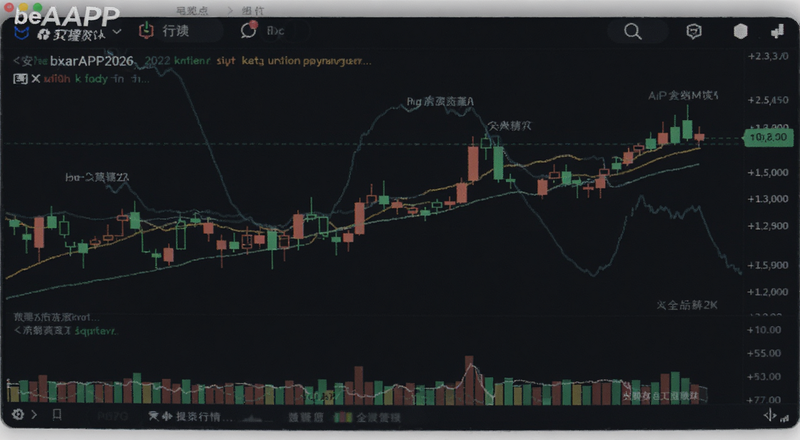This screenshot has width=800, height=440.
Task: Go back using the chevron before bxarAPP2026
Action: tap(16, 61)
